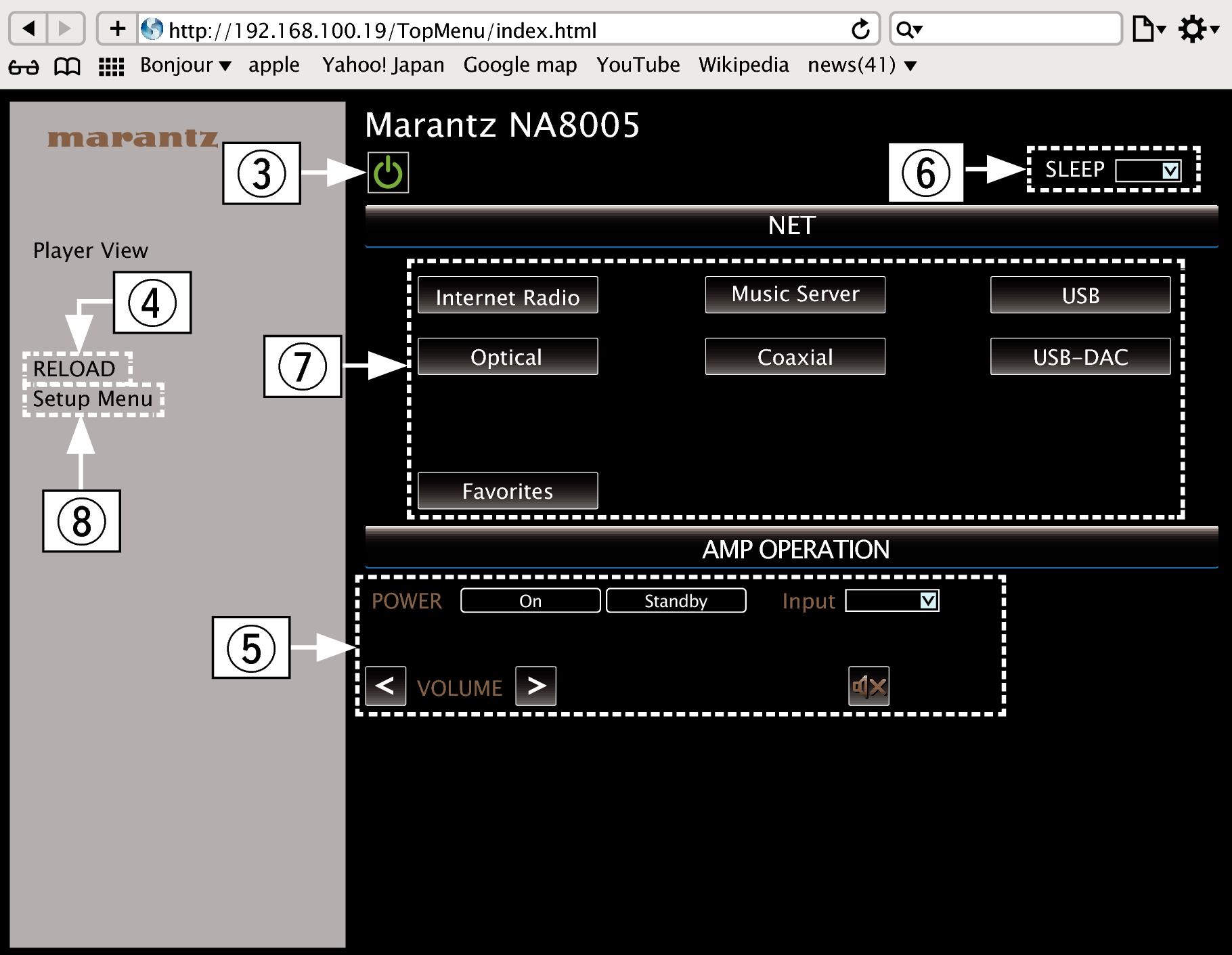The width and height of the screenshot is (1232, 955).
Task: Set amp power to Standby
Action: (676, 600)
